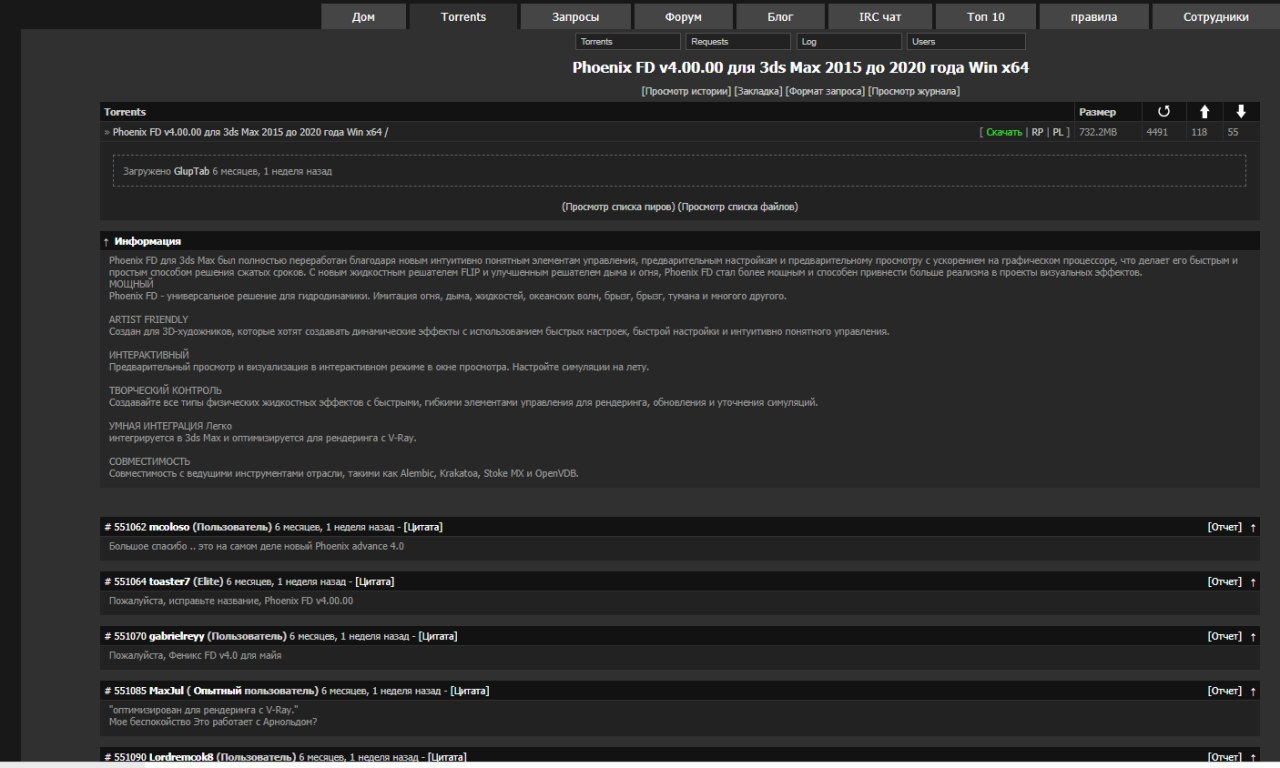
Task: Quote MaxJul's comment via Цитата
Action: pos(470,691)
